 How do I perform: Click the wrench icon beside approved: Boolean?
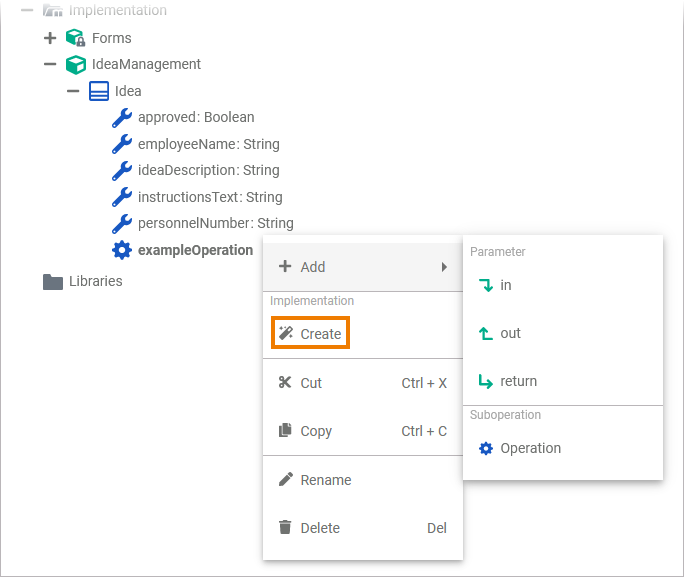(x=122, y=117)
